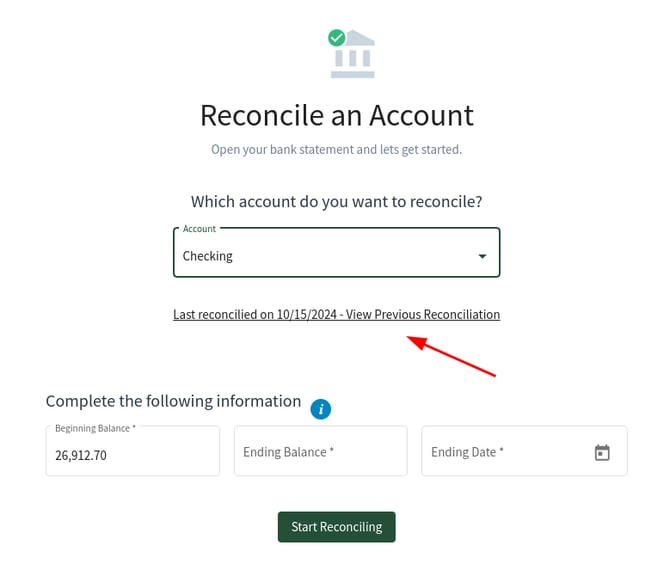Focus the Ending Balance field
670x570 pixels.
tap(320, 452)
